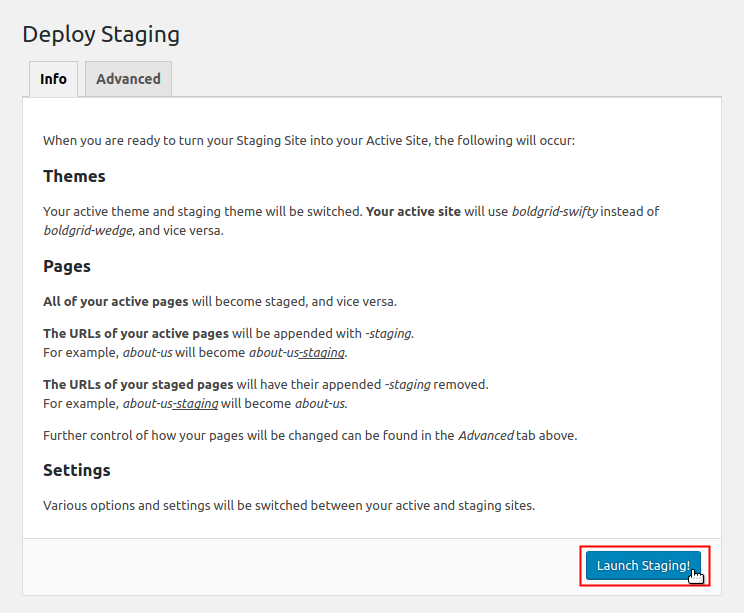Click the italic "Advanced" word in the paragraph
This screenshot has width=744, height=613.
pyautogui.click(x=486, y=435)
